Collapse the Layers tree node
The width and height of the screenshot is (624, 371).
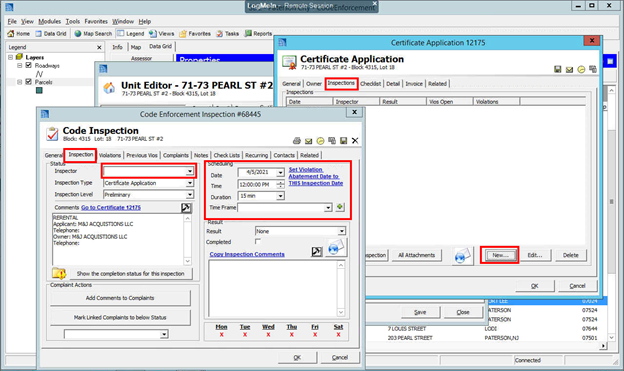pos(10,57)
